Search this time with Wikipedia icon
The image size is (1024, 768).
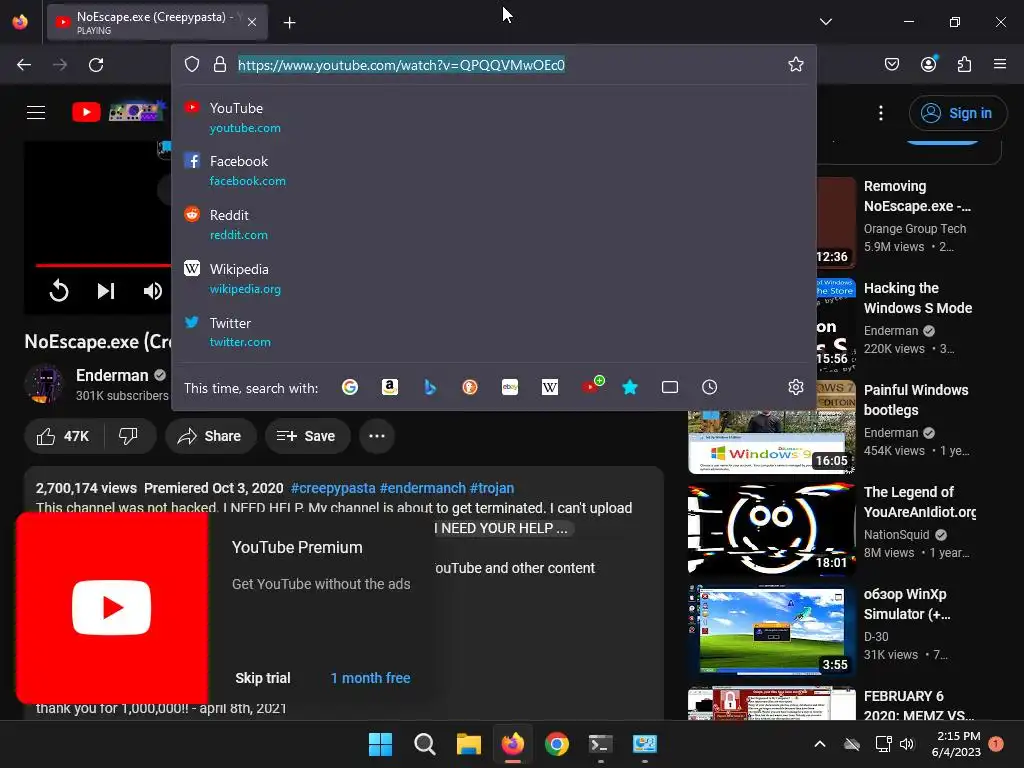pyautogui.click(x=550, y=387)
